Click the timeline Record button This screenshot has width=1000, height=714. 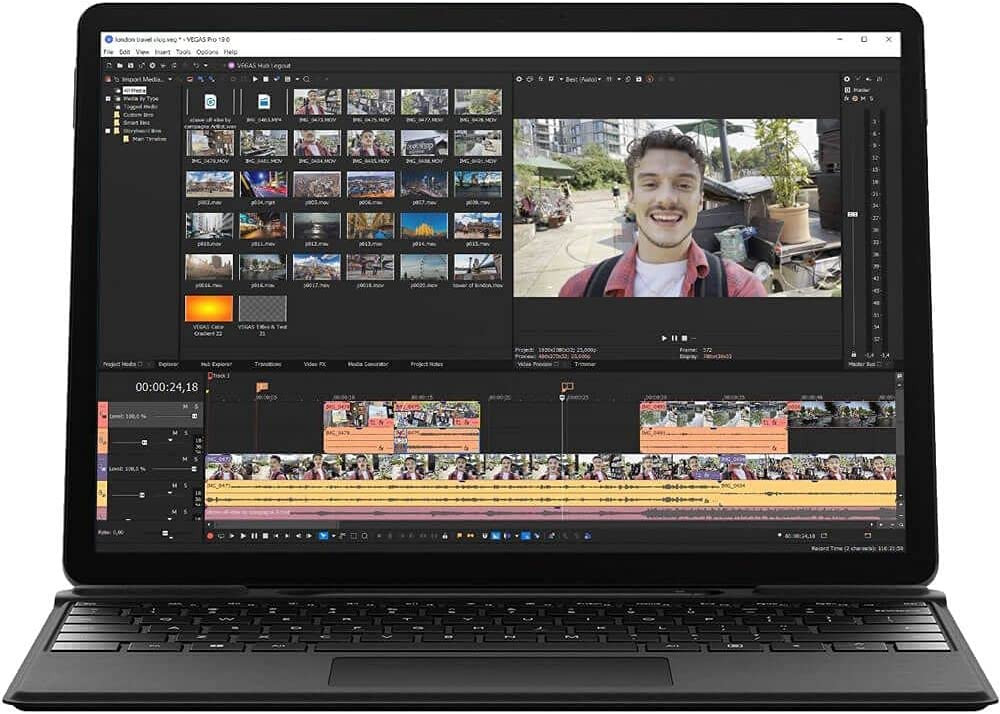coord(210,536)
